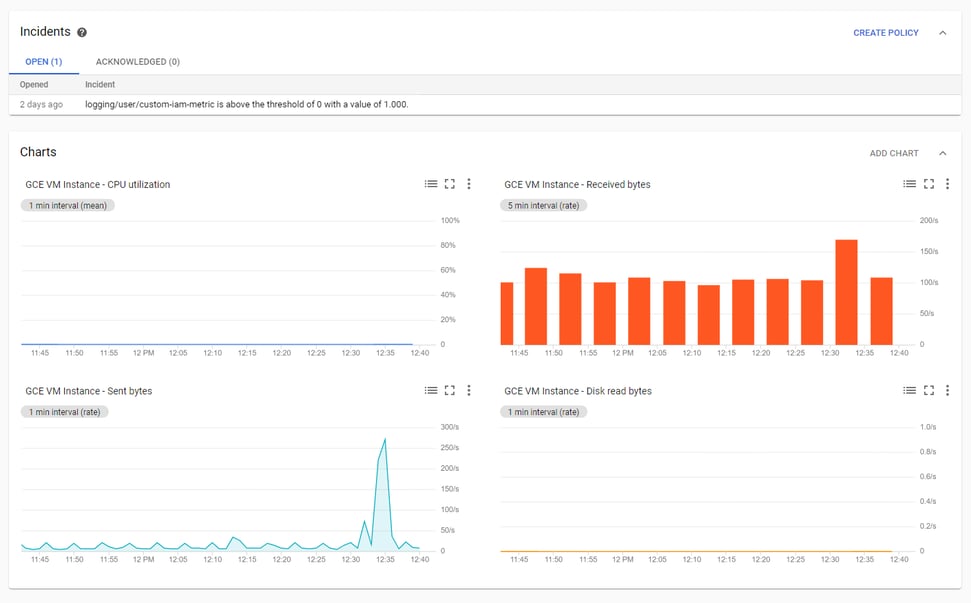Click the 'GCE VM Instance - Received bytes' title

click(x=577, y=184)
